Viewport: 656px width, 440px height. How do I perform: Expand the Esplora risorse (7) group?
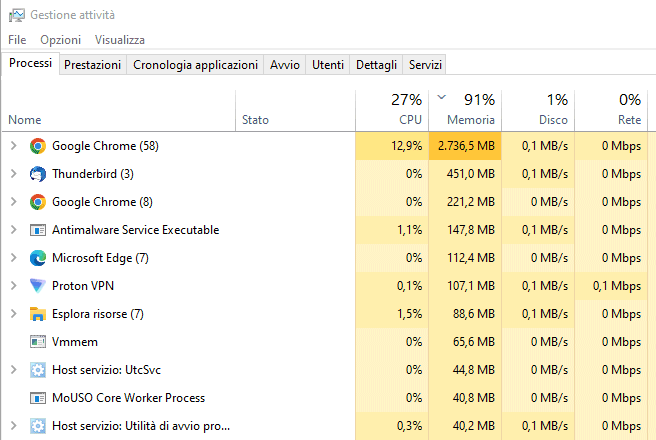click(13, 314)
